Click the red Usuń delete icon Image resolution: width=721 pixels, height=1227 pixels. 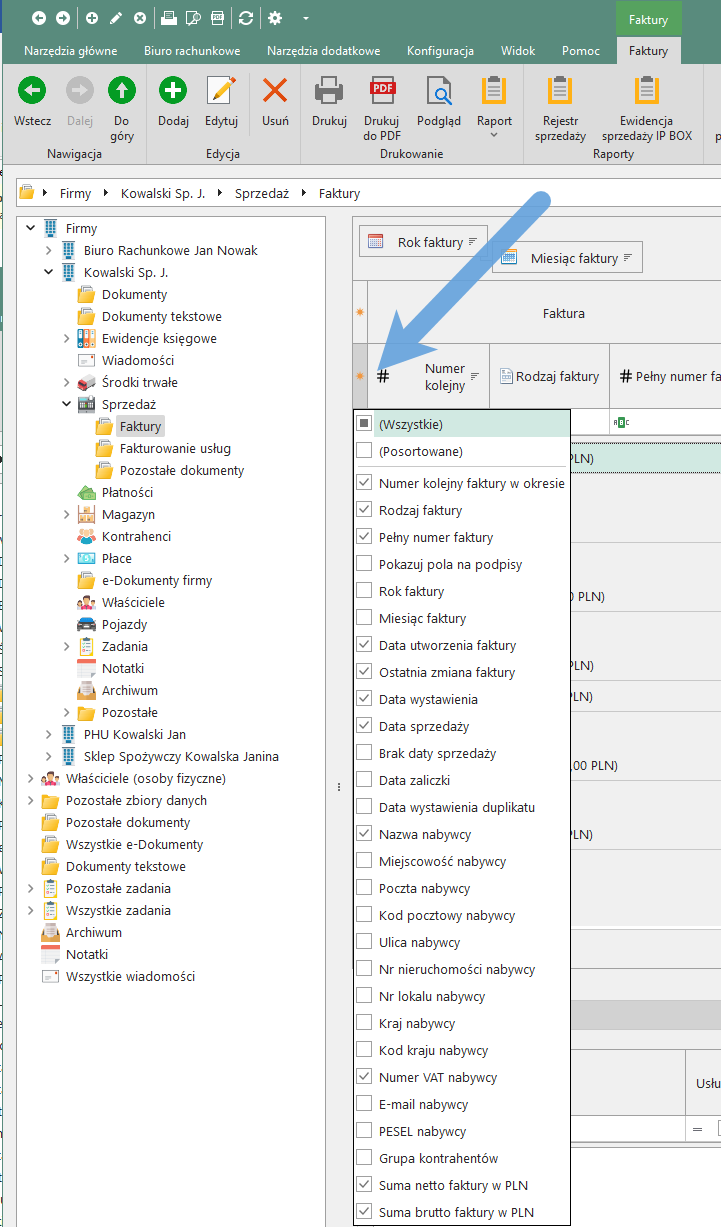(275, 91)
